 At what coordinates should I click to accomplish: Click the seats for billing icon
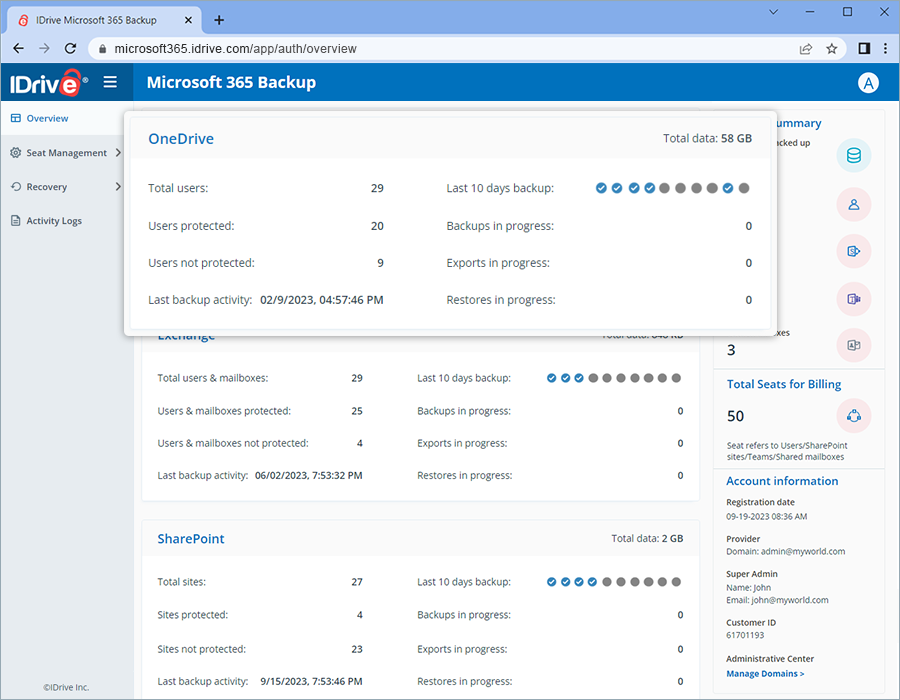854,416
